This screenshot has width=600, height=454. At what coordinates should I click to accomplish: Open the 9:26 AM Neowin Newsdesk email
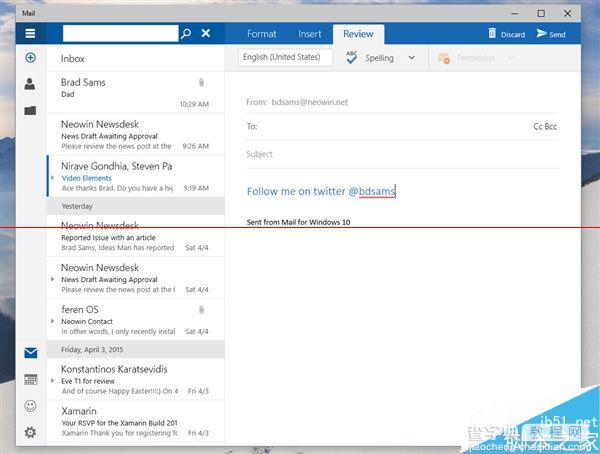coord(135,135)
